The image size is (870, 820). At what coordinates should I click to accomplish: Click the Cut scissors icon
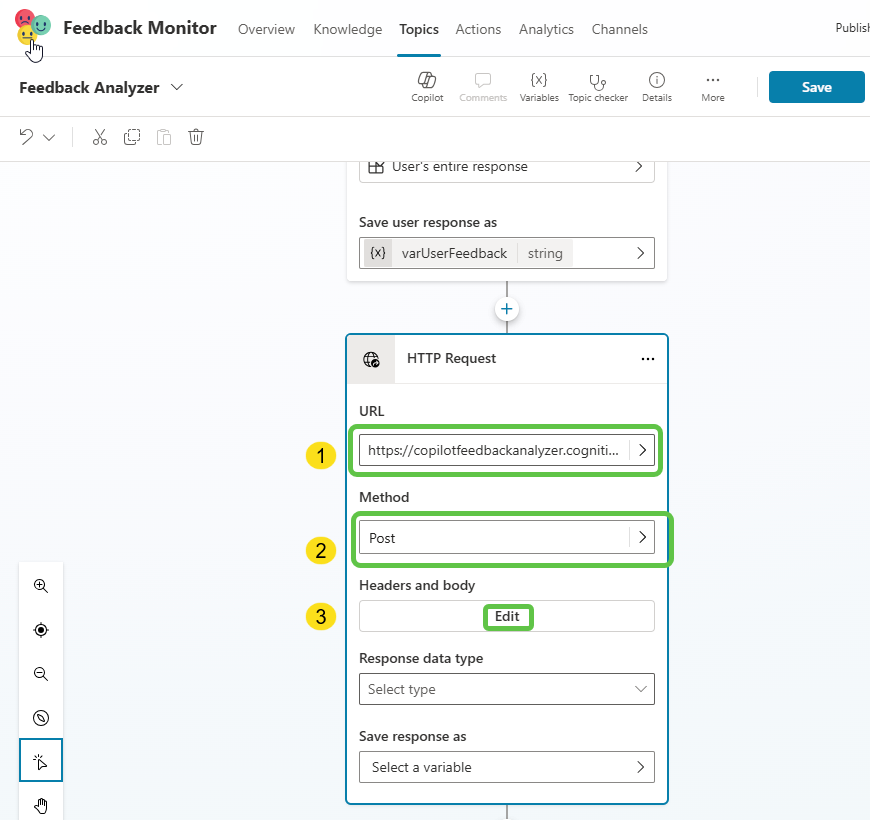point(99,137)
